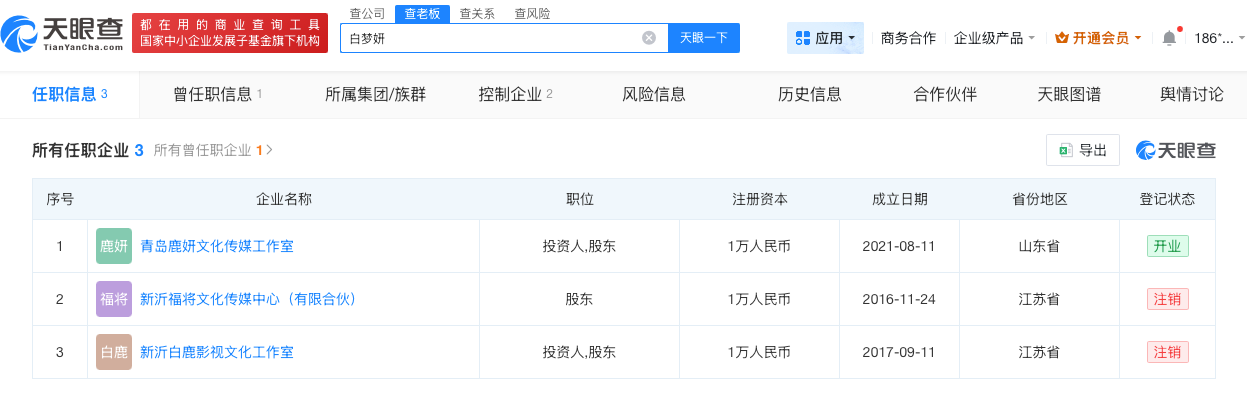The width and height of the screenshot is (1247, 408).
Task: Expand the 企业级产品 dropdown menu
Action: click(994, 38)
